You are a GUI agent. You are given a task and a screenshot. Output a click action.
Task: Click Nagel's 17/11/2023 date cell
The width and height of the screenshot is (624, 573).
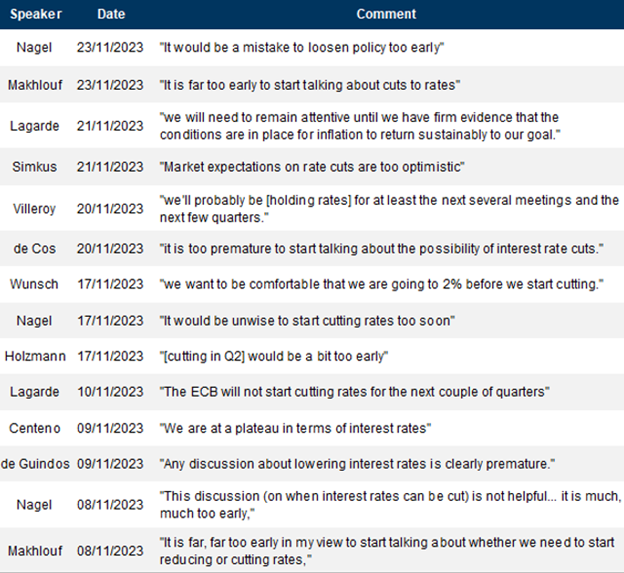(110, 321)
